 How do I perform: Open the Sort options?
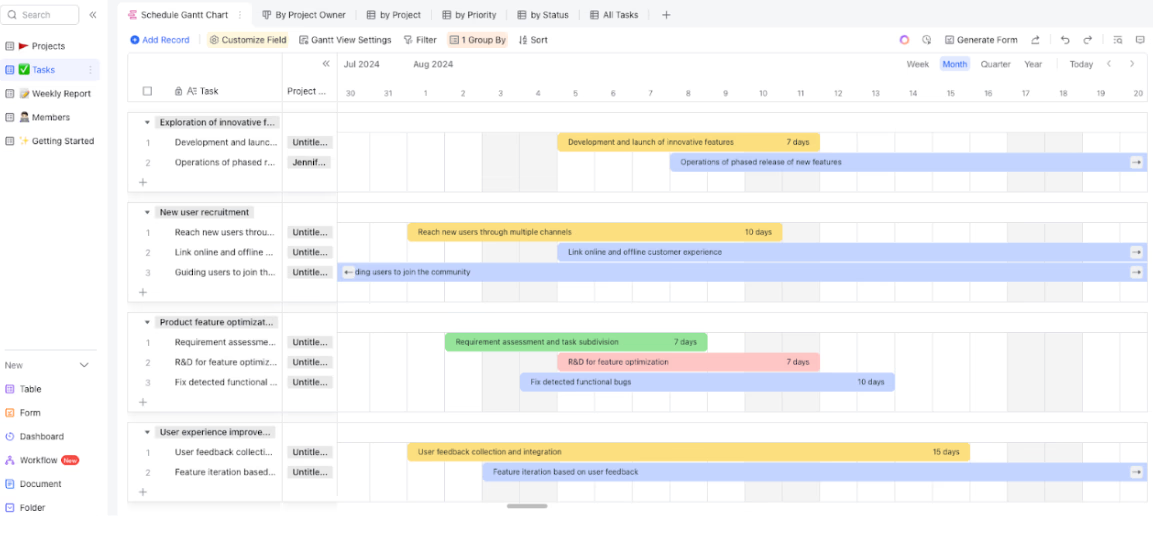coord(533,40)
